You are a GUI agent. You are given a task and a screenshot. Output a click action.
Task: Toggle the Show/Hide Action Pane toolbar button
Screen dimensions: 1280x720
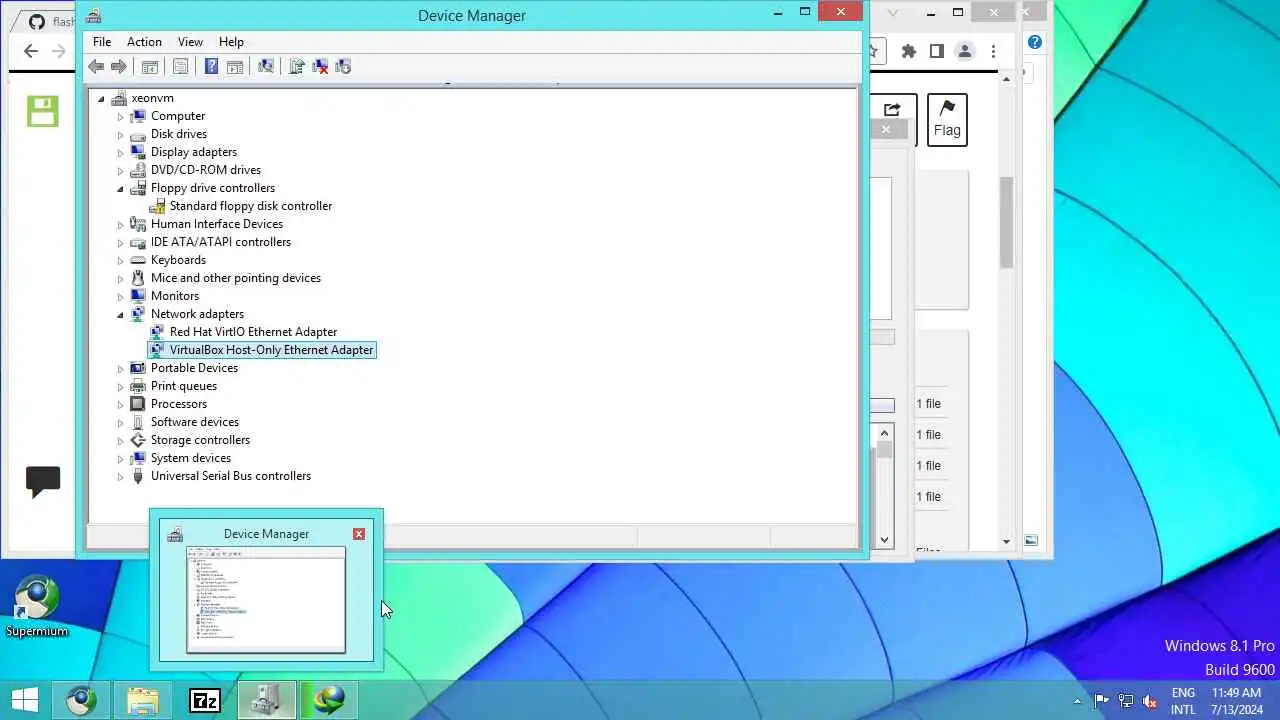235,67
